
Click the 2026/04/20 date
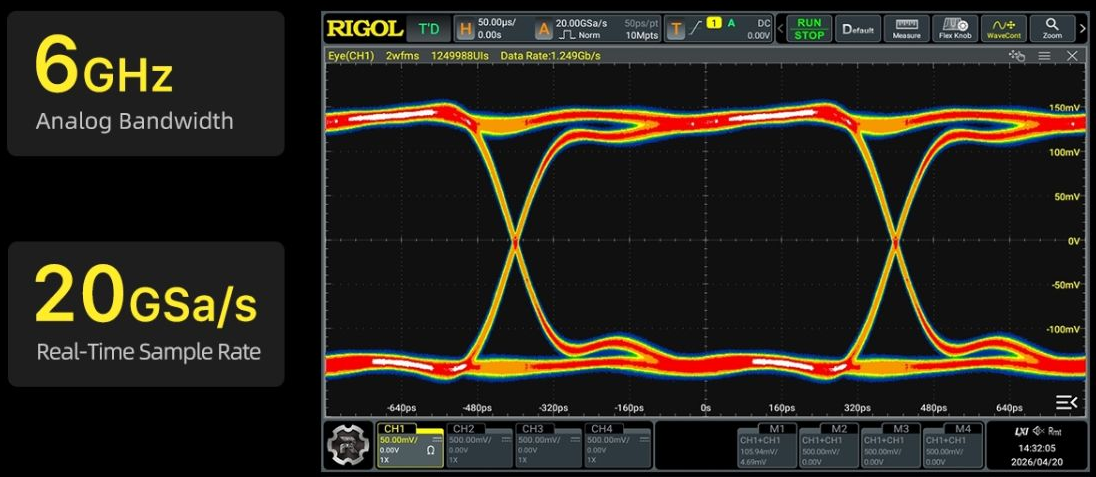point(1037,462)
